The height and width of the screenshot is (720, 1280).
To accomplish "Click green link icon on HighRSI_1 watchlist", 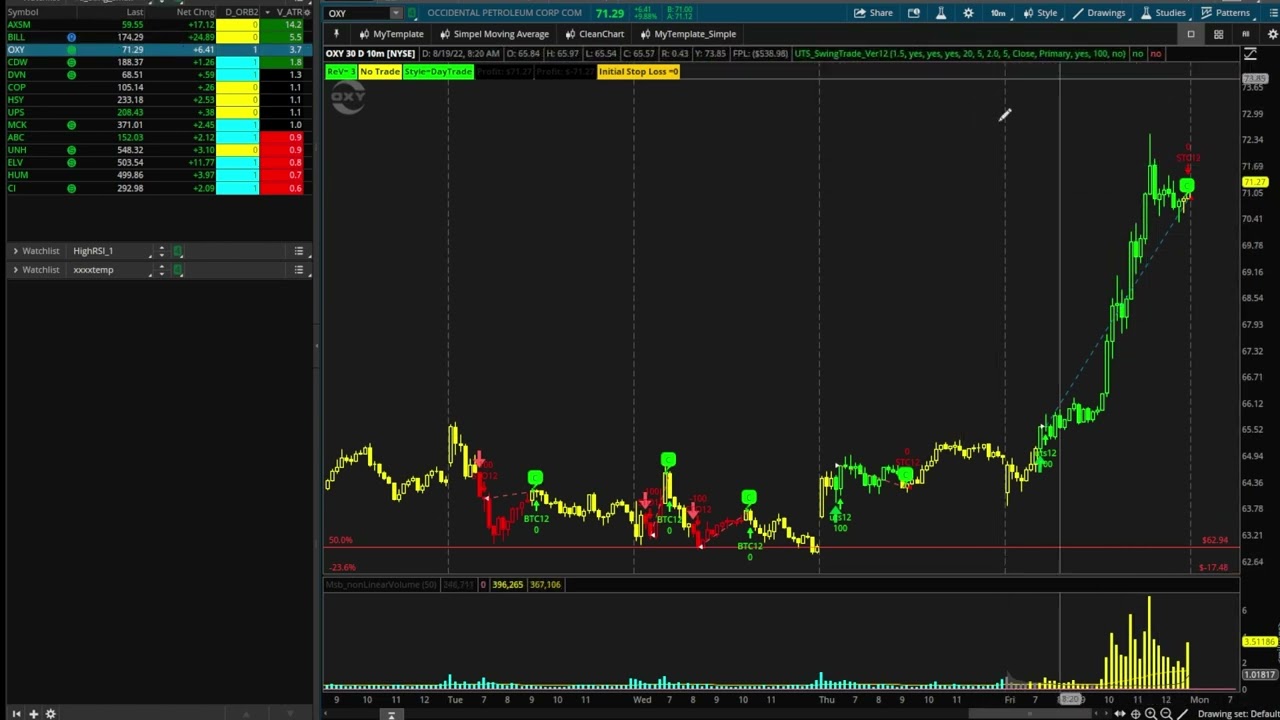I will (178, 251).
